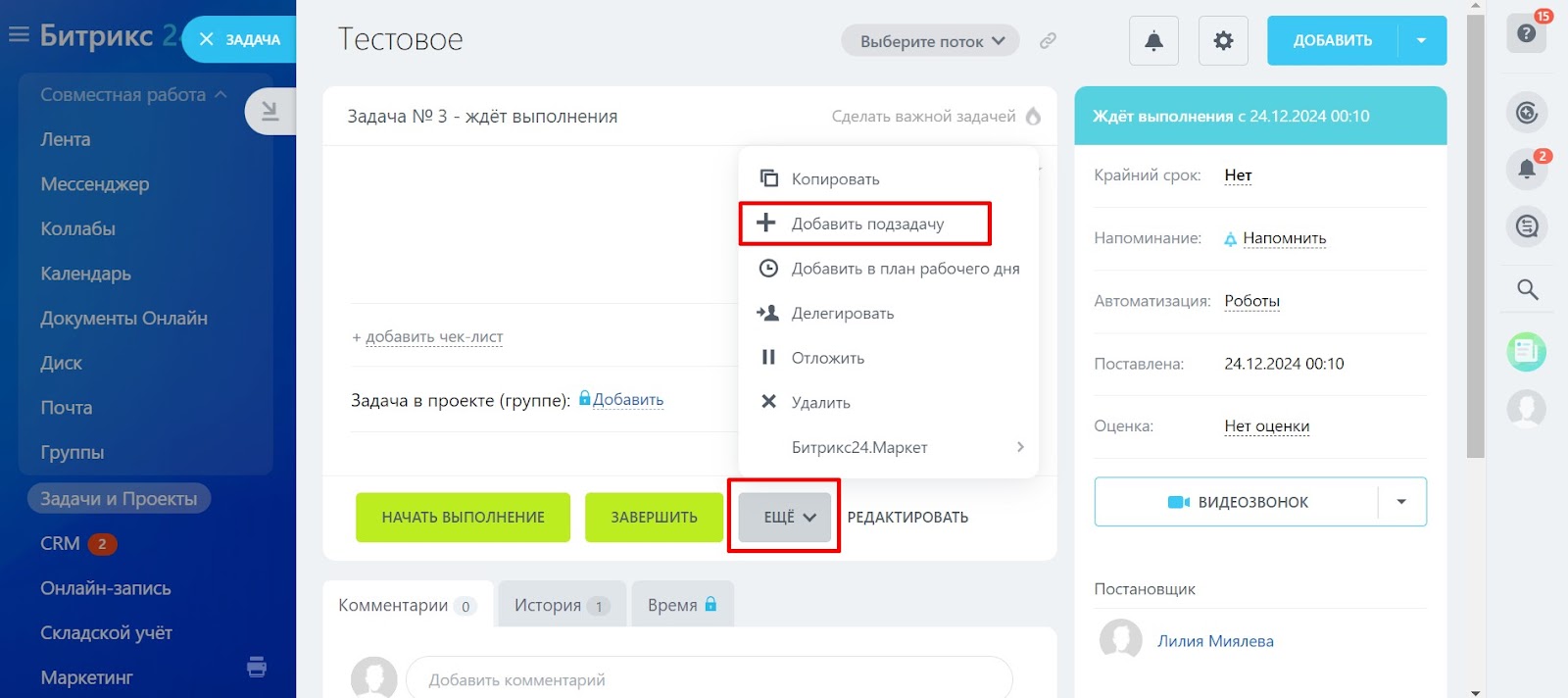The image size is (1568, 698).
Task: Open task settings gear icon
Action: [1223, 41]
